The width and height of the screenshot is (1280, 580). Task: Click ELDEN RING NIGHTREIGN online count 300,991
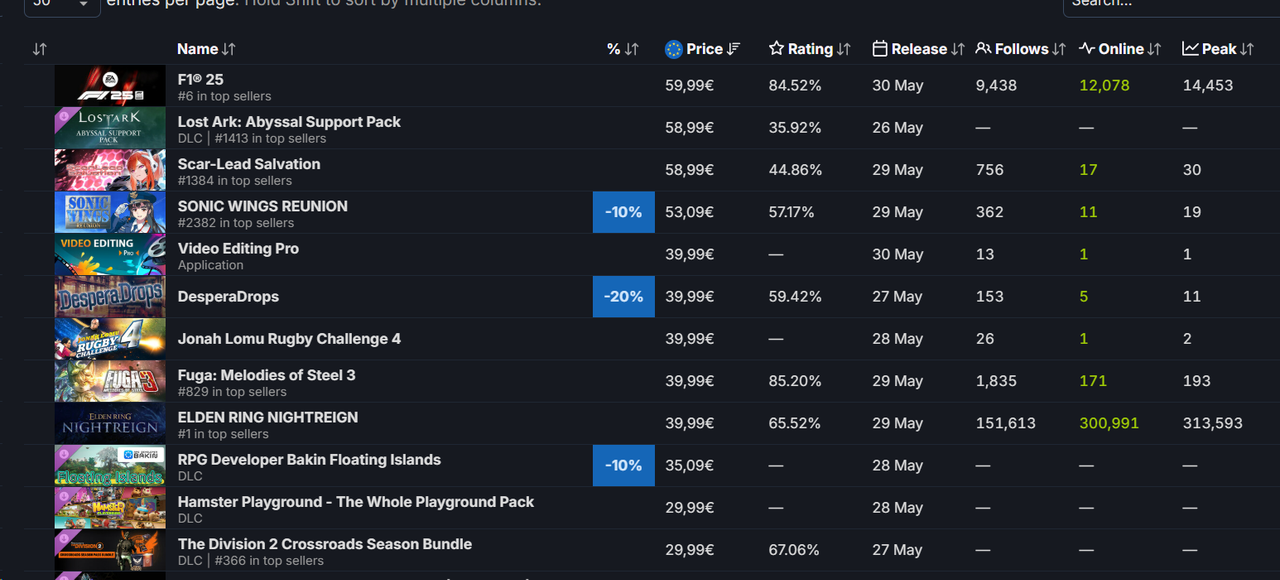tap(1109, 423)
